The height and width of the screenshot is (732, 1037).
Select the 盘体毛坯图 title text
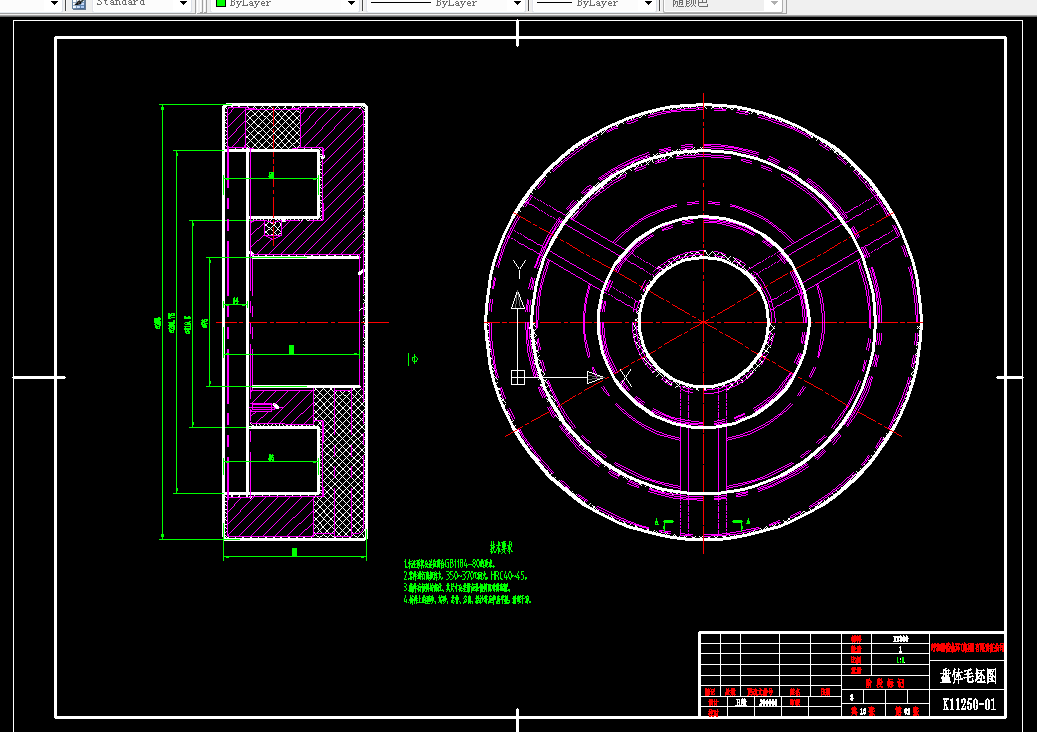tap(968, 676)
